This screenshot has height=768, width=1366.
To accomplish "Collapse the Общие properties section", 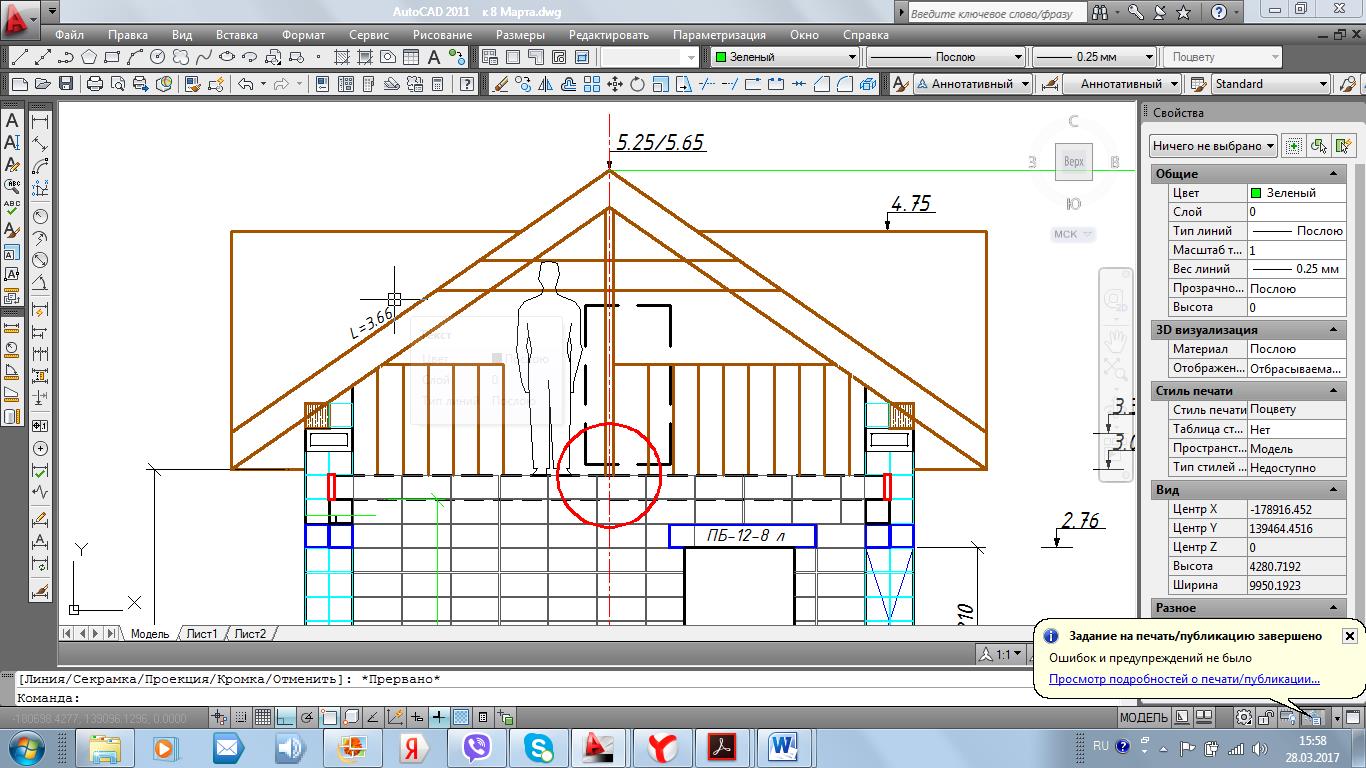I will tap(1335, 174).
